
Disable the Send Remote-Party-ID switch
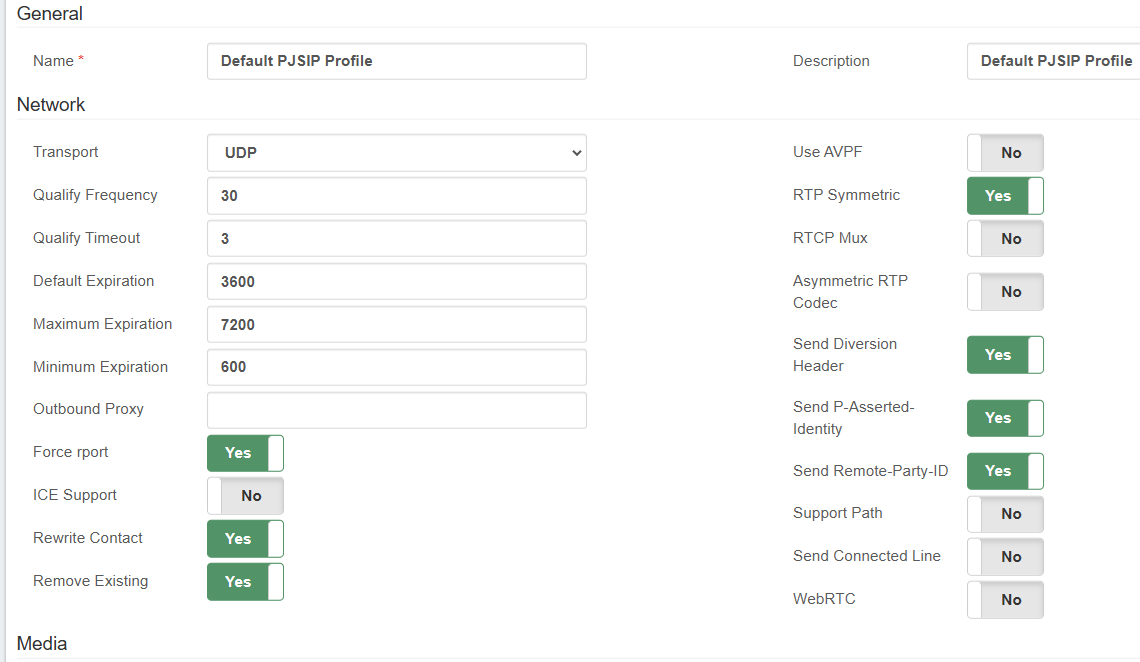tap(1005, 471)
